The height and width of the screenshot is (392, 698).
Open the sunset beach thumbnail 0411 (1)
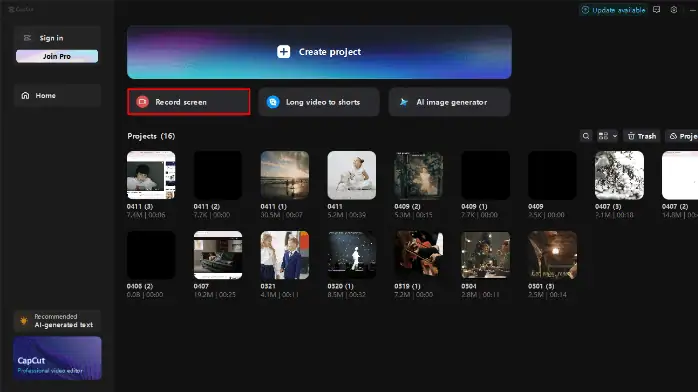click(285, 175)
